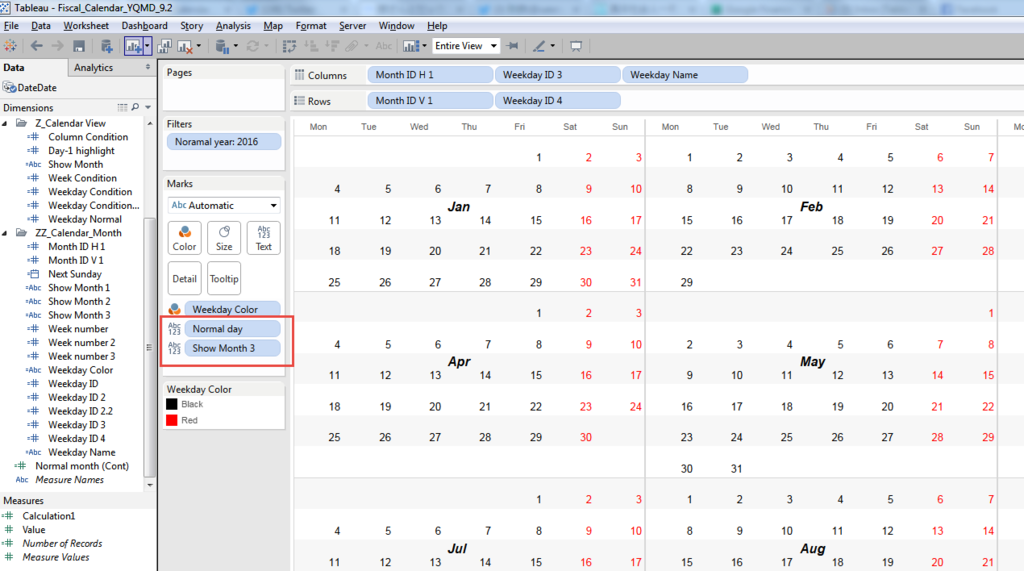Click the Jan month label in calendar

(458, 206)
